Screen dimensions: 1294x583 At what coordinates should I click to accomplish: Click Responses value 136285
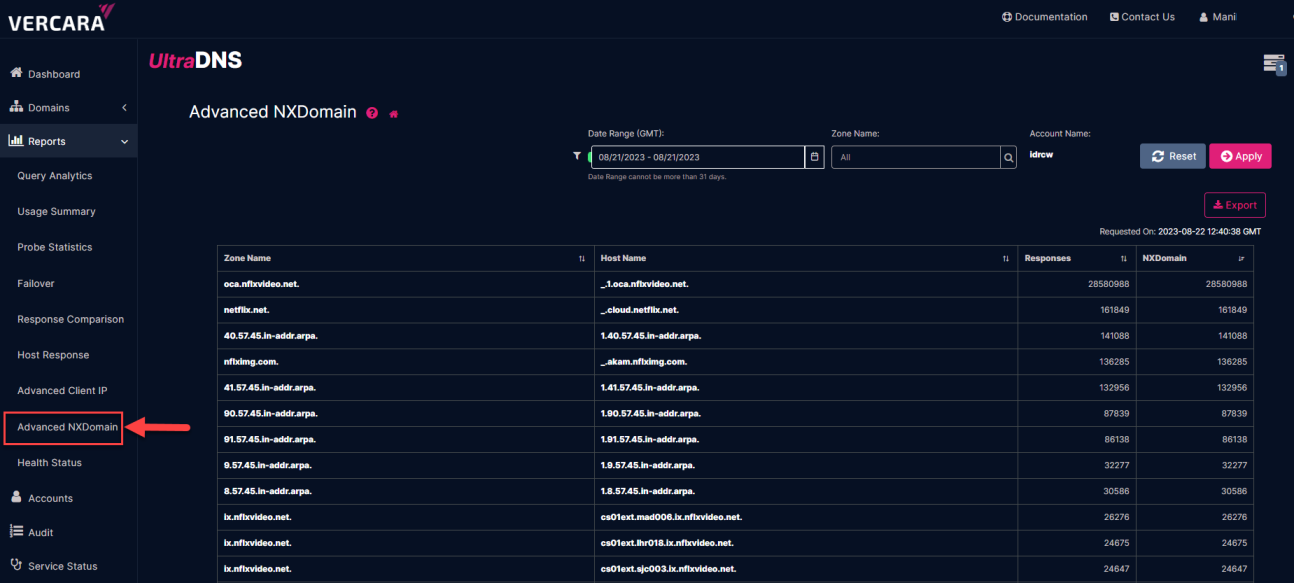point(1113,362)
